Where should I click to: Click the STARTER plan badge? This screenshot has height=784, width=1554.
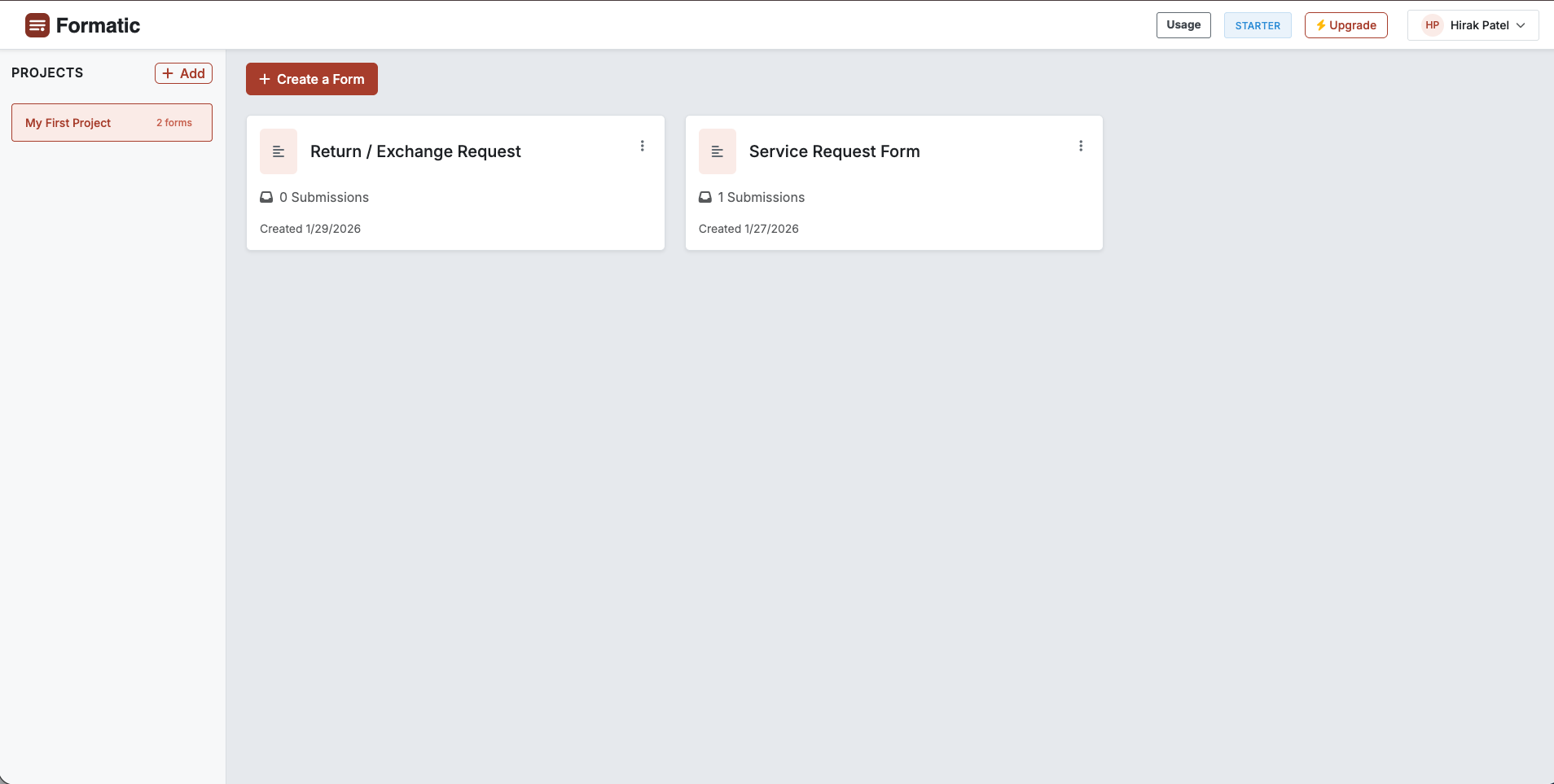tap(1257, 25)
